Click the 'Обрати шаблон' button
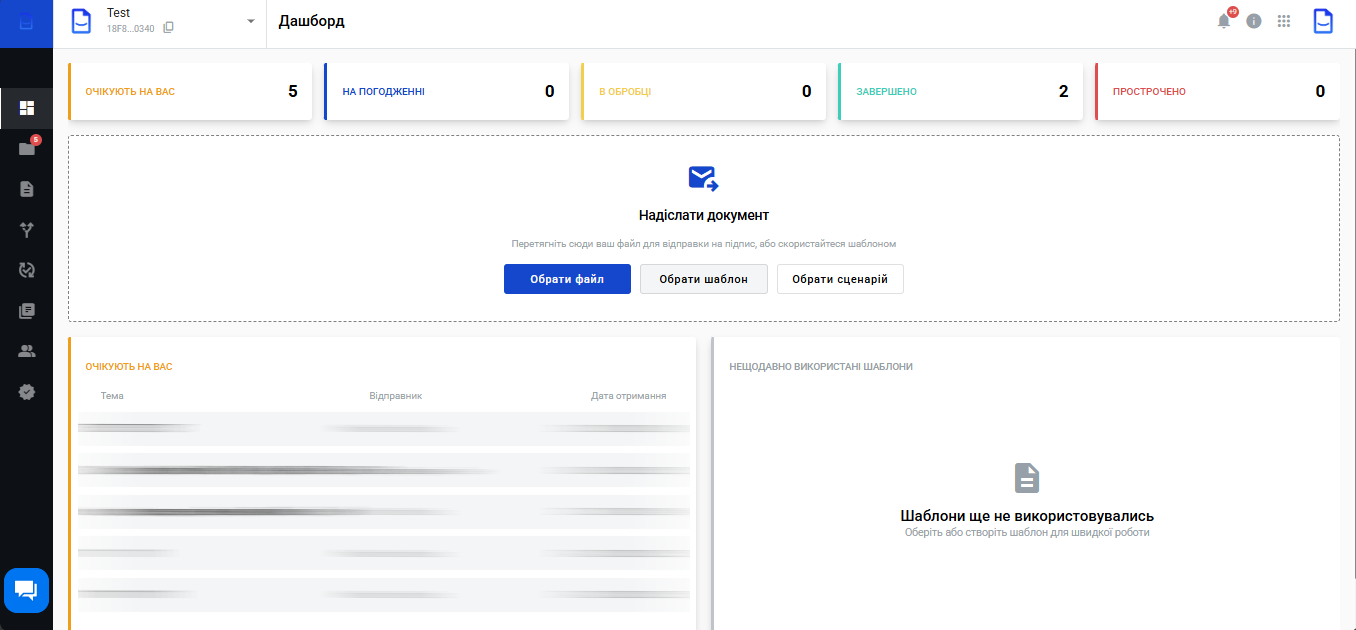This screenshot has width=1356, height=630. [x=703, y=279]
